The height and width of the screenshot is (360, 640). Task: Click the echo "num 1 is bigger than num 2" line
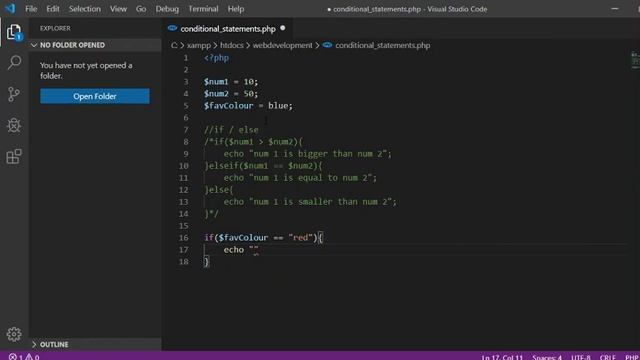point(307,154)
